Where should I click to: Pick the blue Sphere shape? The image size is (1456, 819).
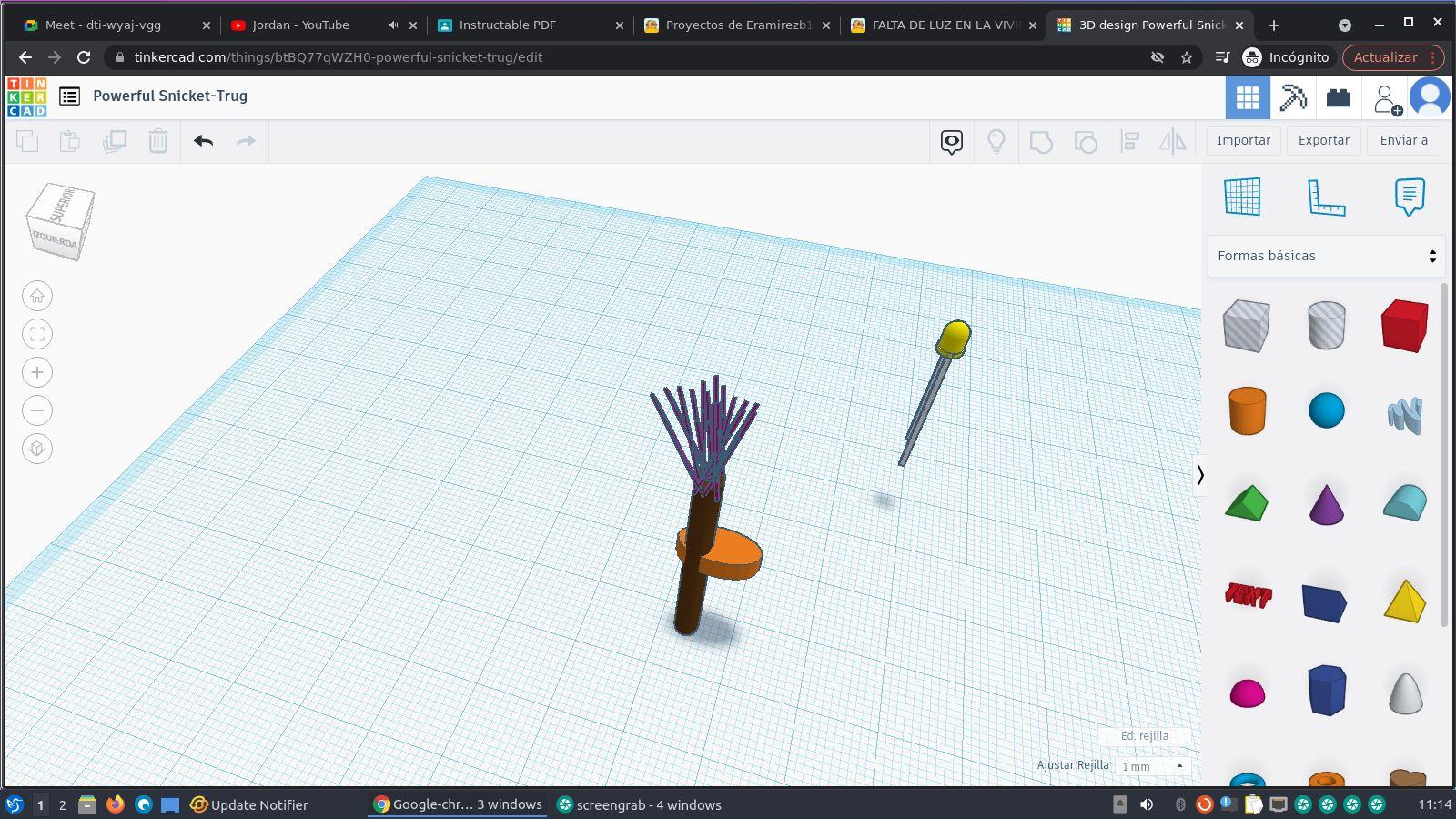[x=1326, y=410]
